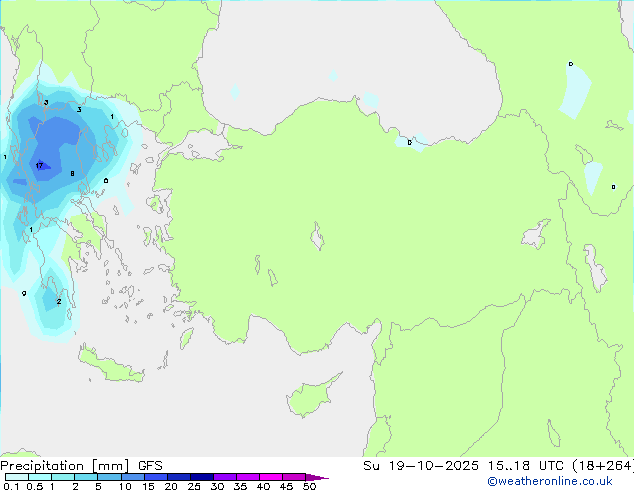Click the 1–2 mm legend color swatch

click(x=63, y=477)
